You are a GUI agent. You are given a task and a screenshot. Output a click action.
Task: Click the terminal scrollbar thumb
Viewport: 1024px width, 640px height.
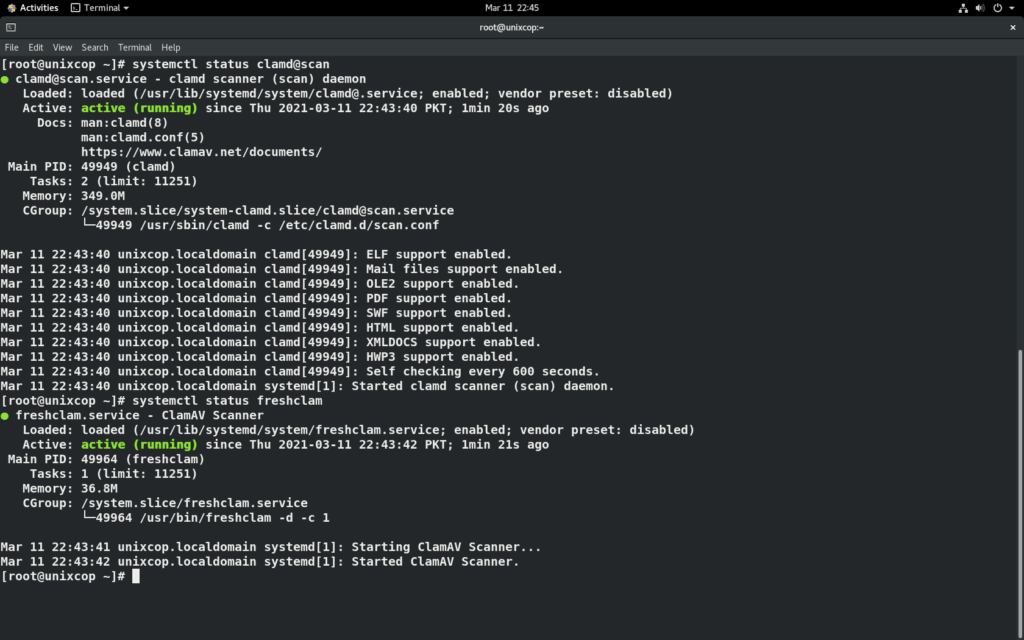tap(1020, 495)
